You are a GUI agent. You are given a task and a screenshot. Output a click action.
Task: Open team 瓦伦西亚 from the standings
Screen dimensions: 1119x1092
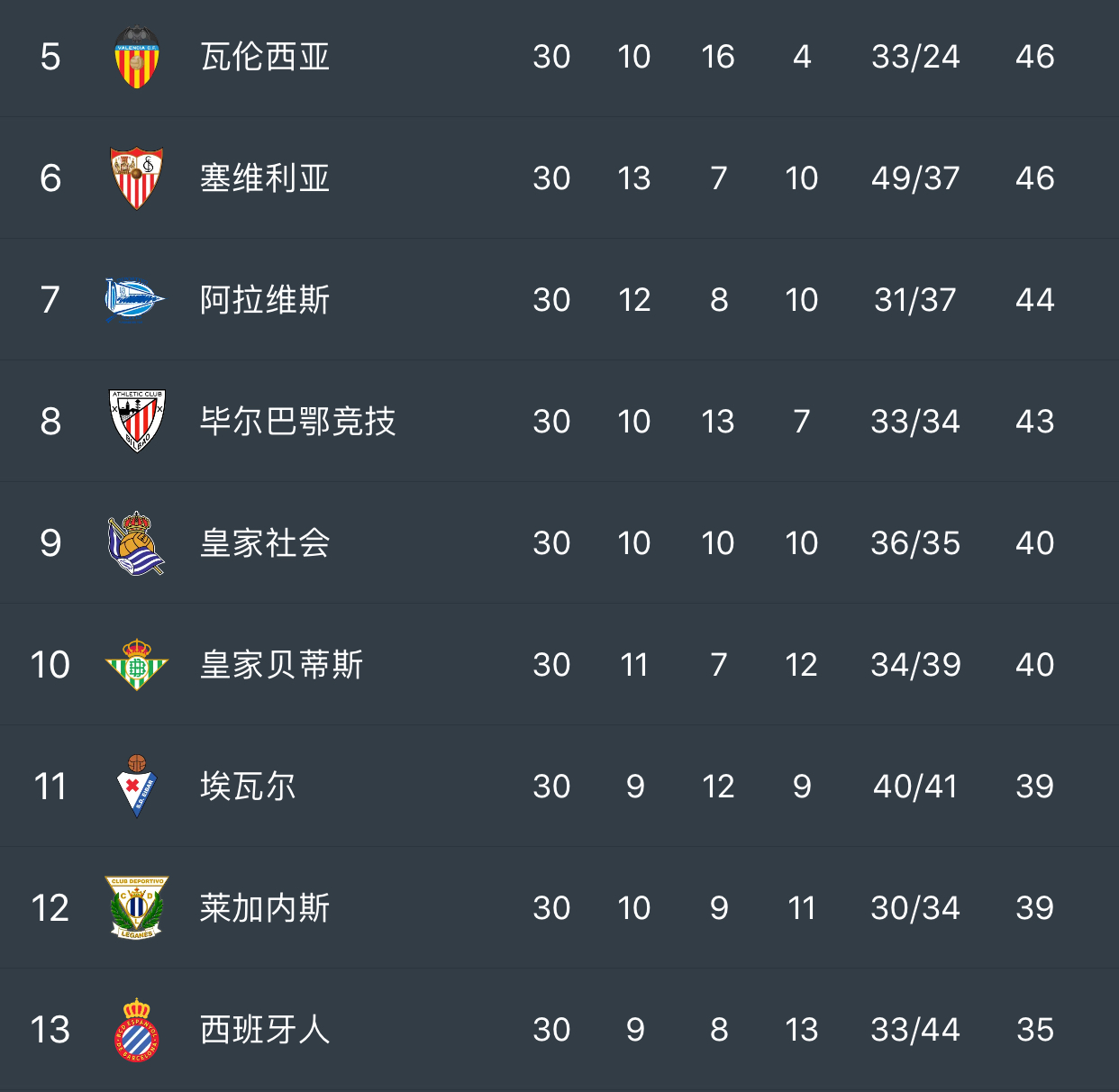point(265,57)
